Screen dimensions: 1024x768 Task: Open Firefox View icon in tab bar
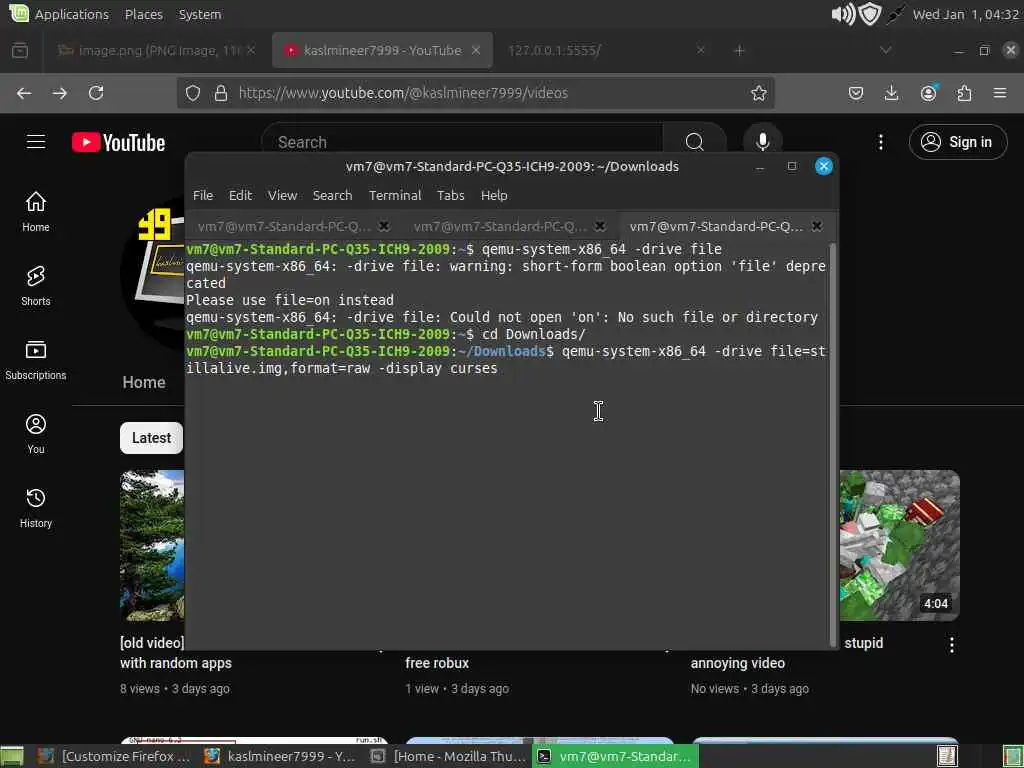(x=20, y=50)
